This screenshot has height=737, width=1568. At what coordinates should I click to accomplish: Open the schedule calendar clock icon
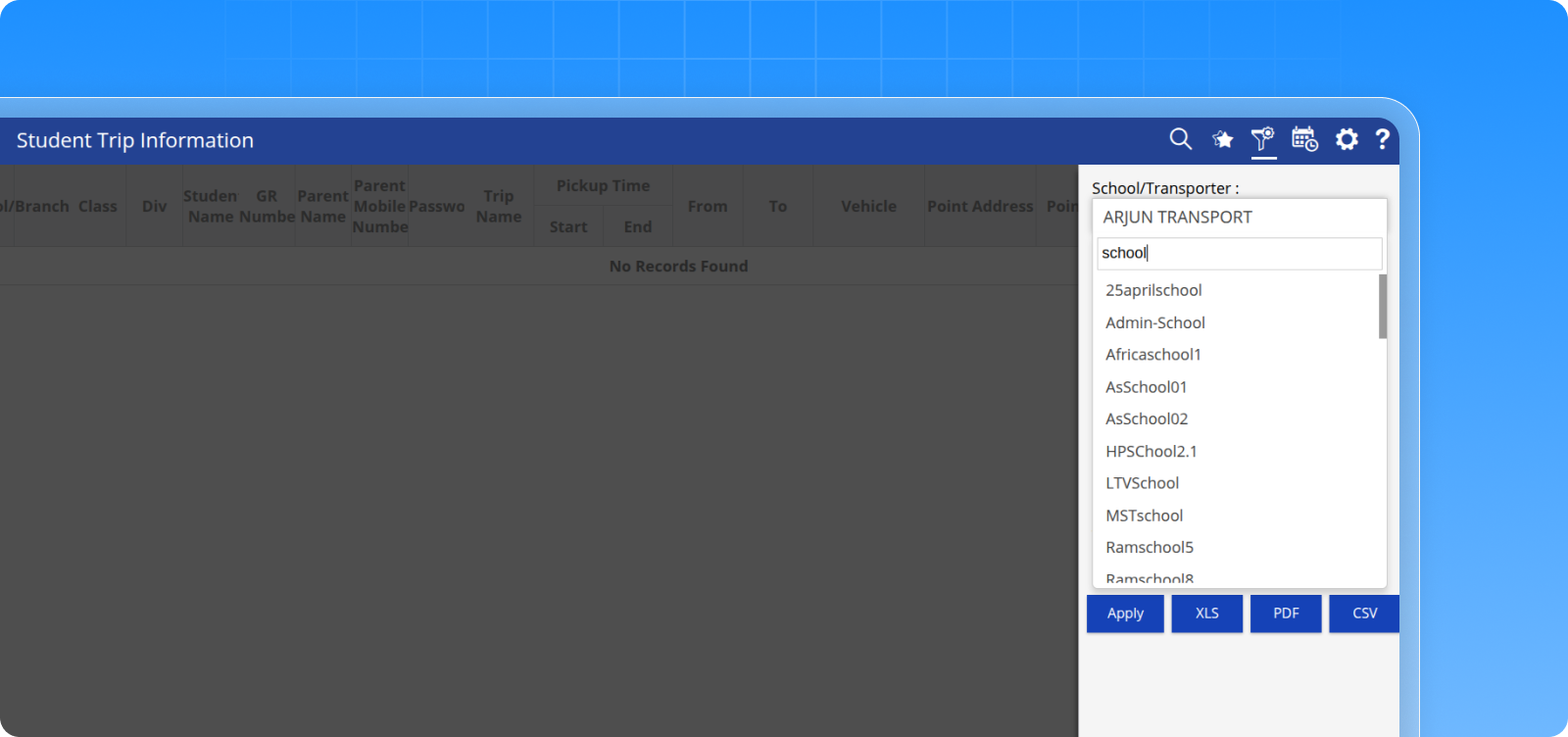tap(1304, 139)
